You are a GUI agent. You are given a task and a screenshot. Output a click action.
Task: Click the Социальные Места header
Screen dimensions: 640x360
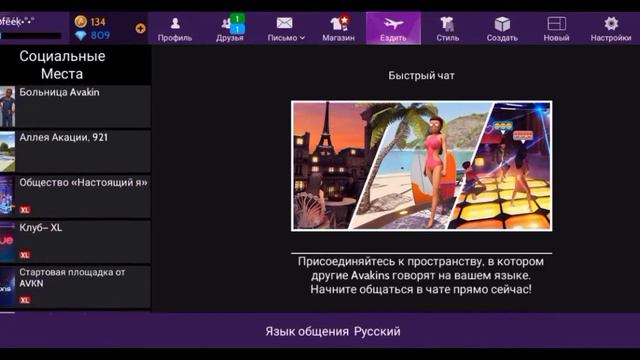(62, 65)
